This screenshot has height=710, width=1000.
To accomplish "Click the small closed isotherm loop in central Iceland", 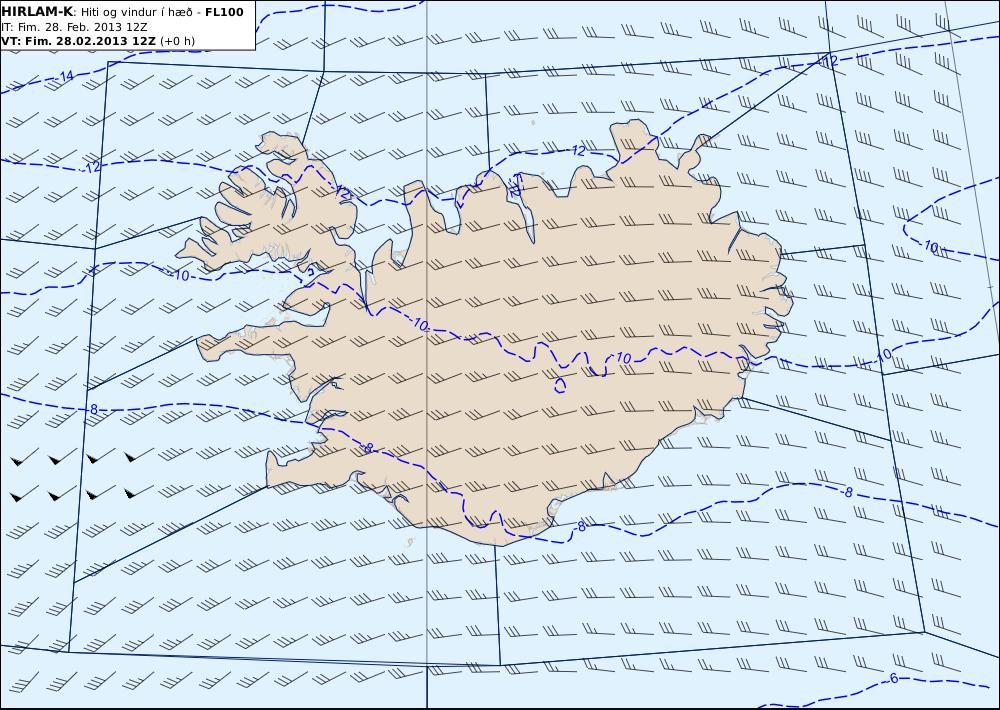I will [x=561, y=385].
